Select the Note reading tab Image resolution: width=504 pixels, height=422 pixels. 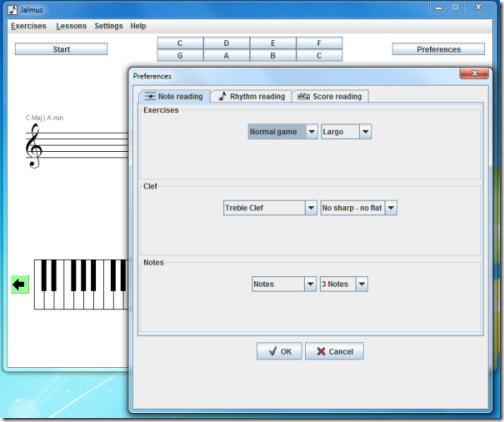[174, 96]
